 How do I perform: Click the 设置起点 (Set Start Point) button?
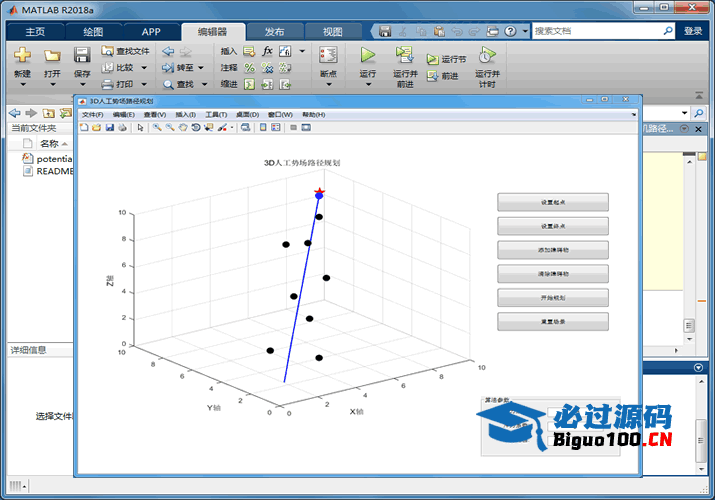(553, 202)
